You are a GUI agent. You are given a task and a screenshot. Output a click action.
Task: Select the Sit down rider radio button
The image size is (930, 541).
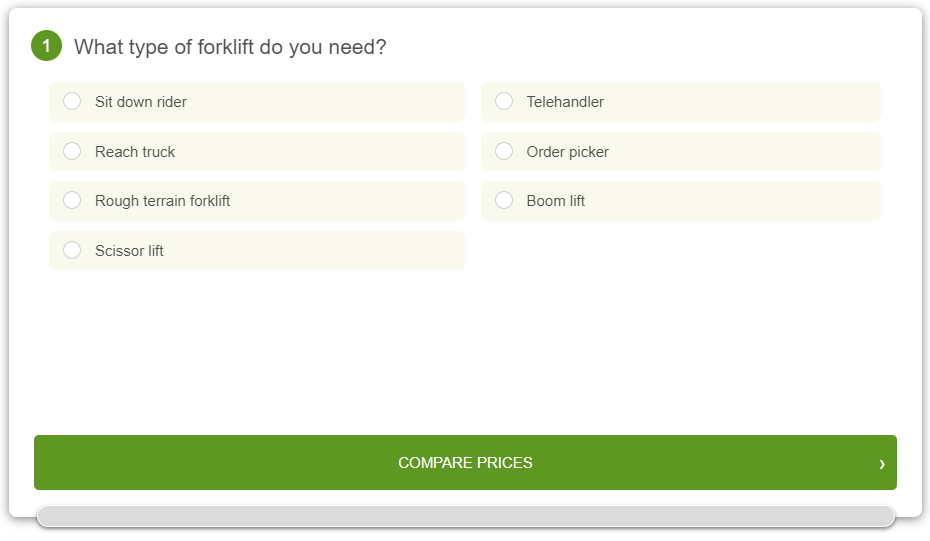72,101
